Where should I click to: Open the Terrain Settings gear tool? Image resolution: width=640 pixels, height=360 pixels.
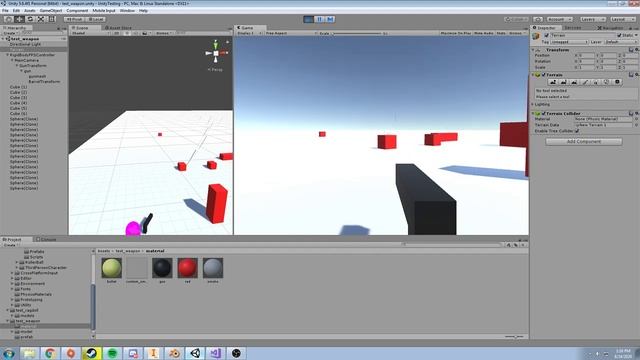coord(617,82)
